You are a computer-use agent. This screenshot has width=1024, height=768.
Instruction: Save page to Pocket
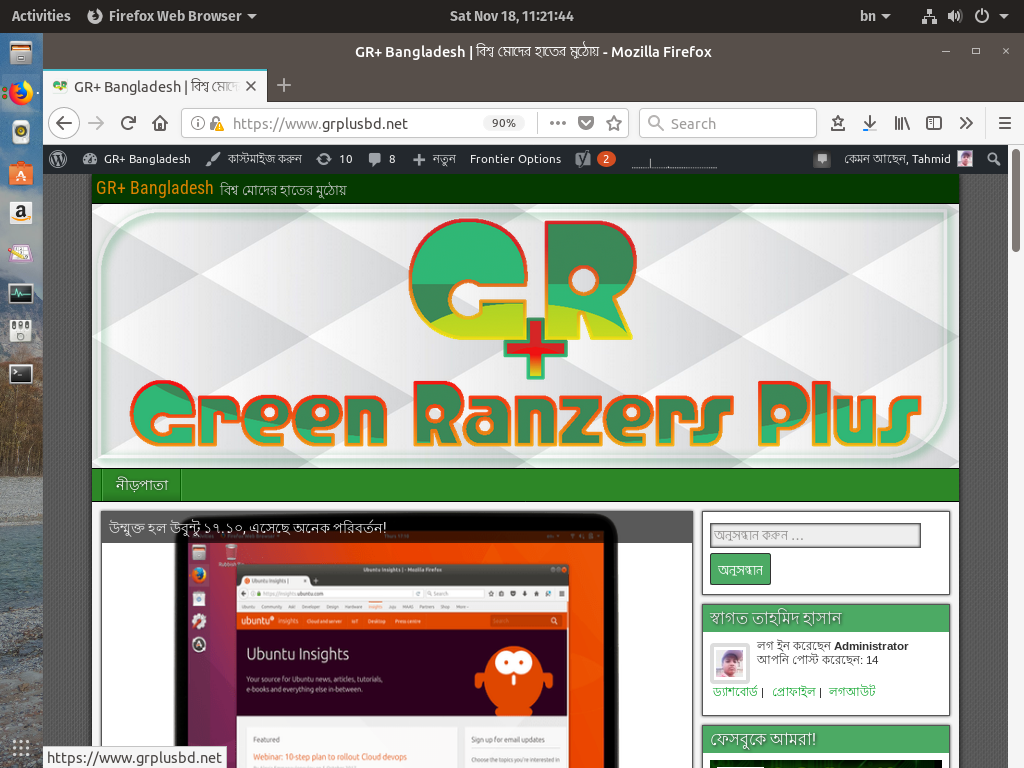[586, 123]
